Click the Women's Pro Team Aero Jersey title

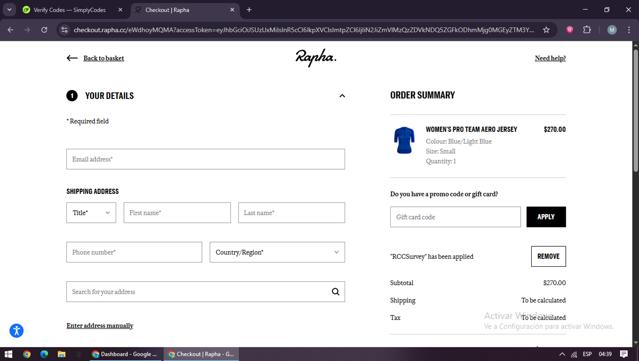(x=471, y=129)
